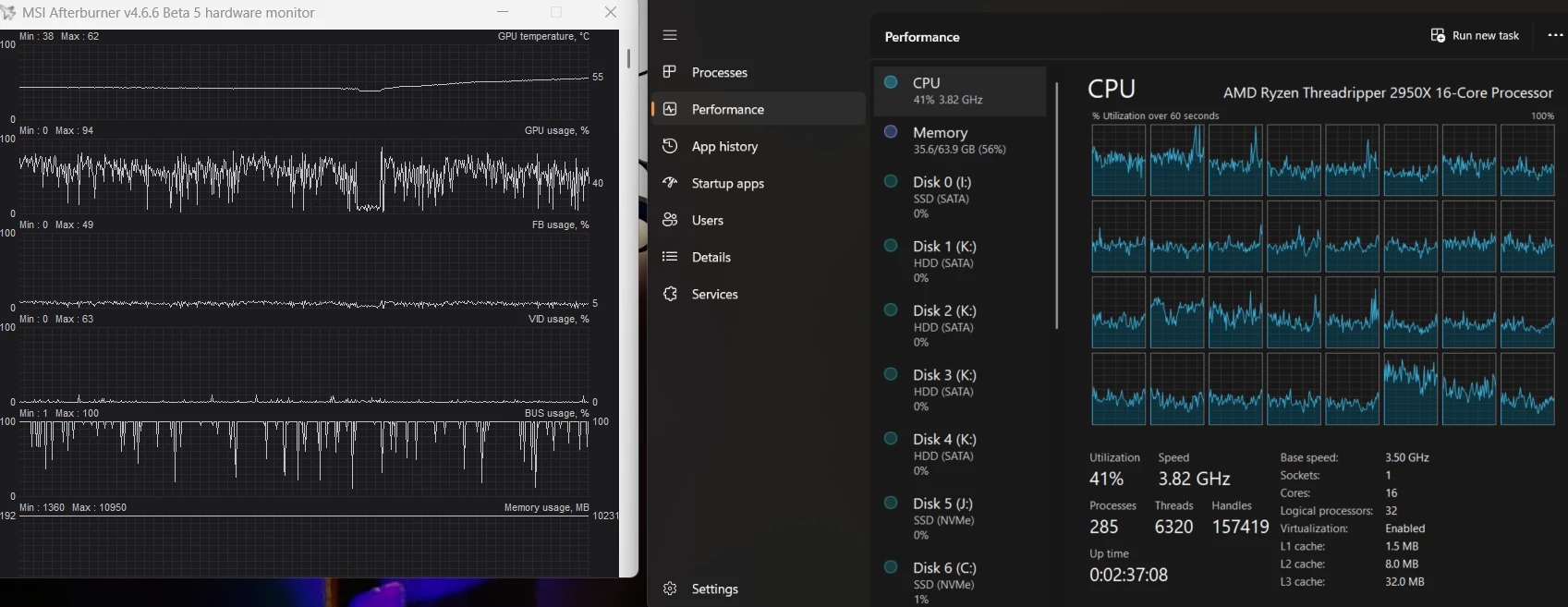
Task: Click the BUS usage graph in Afterburner
Action: point(304,458)
